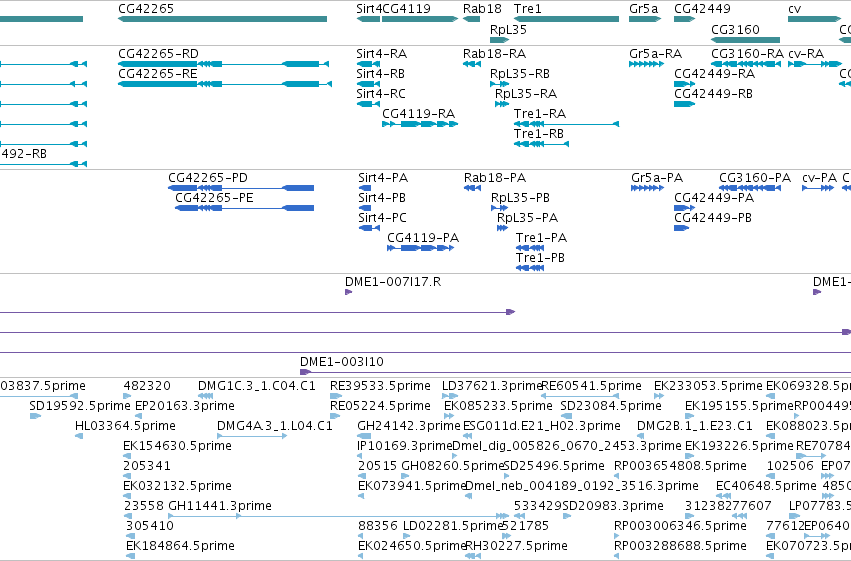Select transcript CG42449-RA

coord(714,74)
